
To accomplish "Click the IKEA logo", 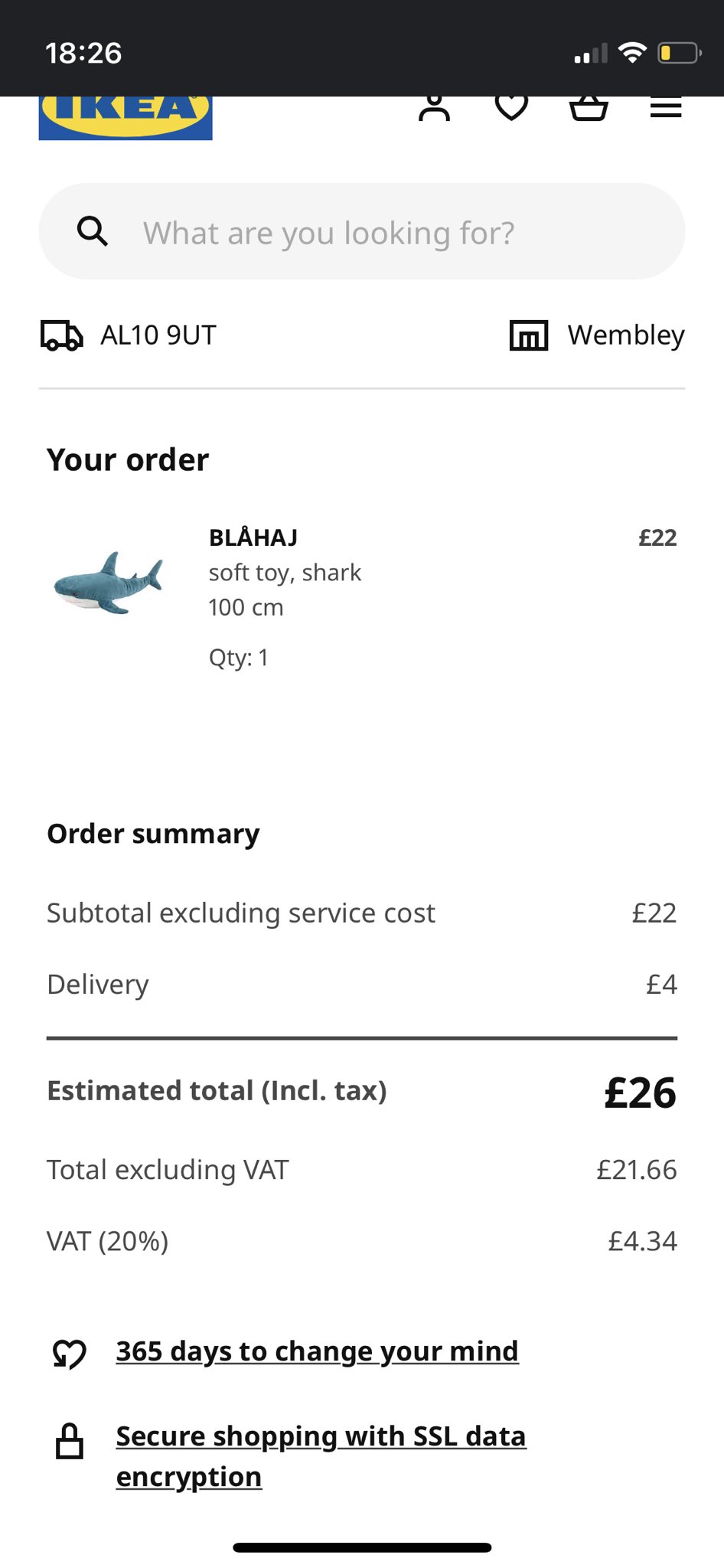I will pyautogui.click(x=126, y=117).
